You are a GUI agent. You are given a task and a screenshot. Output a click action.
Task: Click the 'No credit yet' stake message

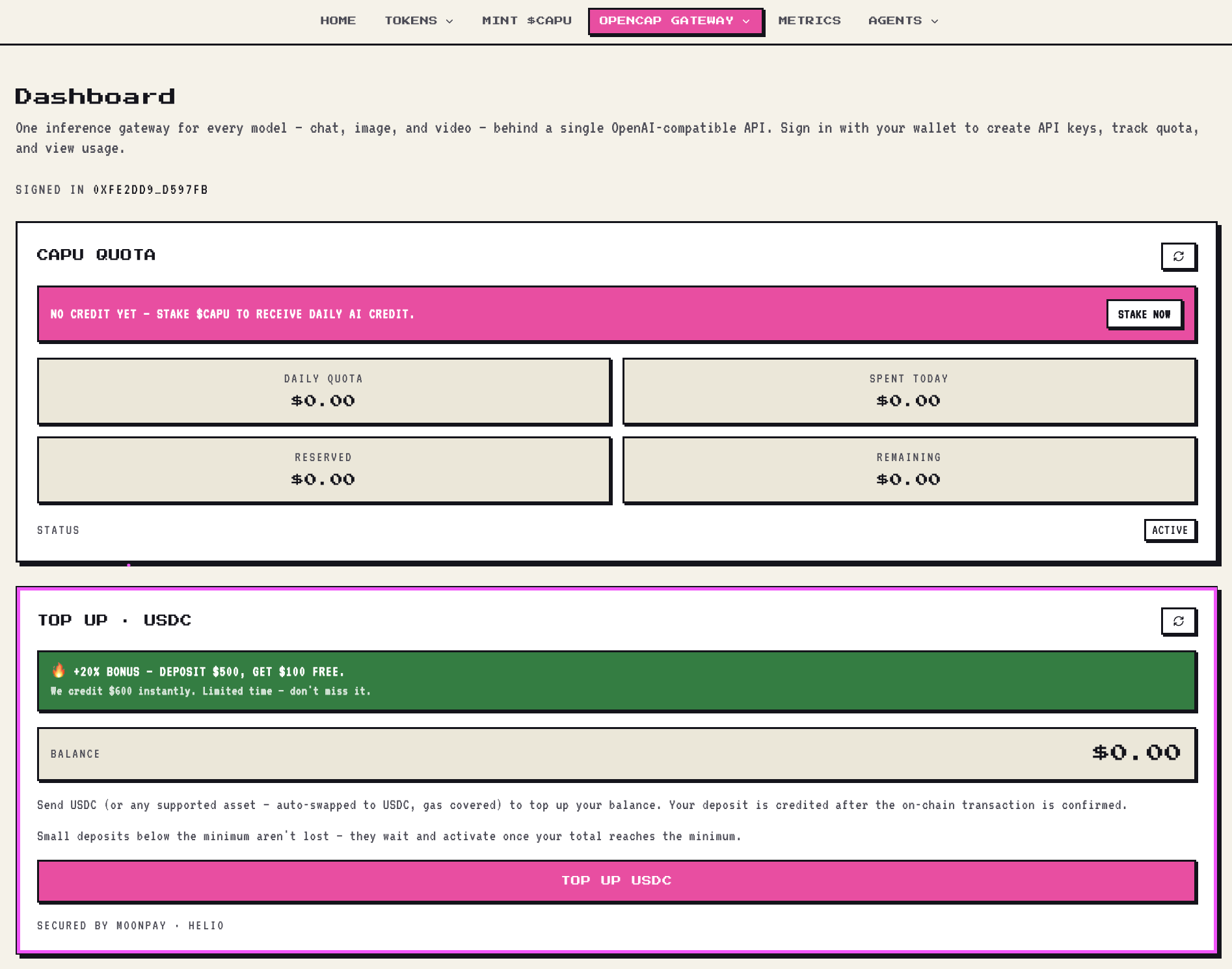point(232,314)
